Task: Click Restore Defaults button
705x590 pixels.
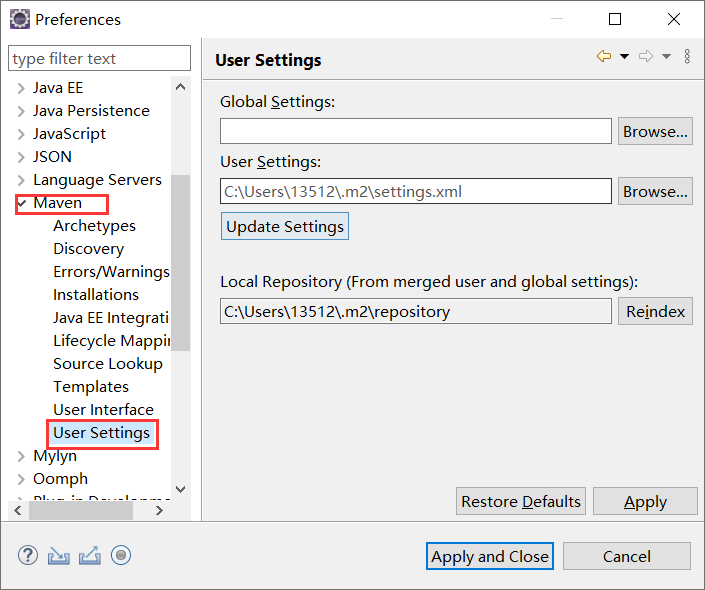Action: pos(521,501)
